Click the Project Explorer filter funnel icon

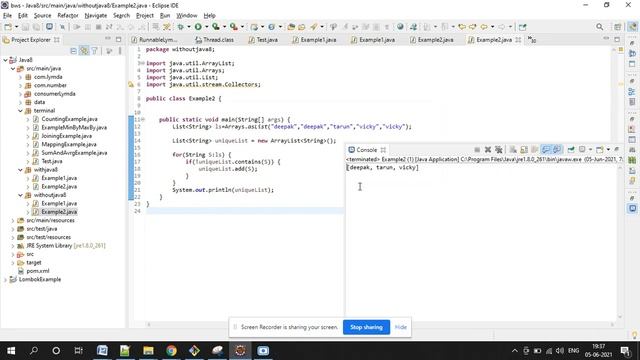95,51
